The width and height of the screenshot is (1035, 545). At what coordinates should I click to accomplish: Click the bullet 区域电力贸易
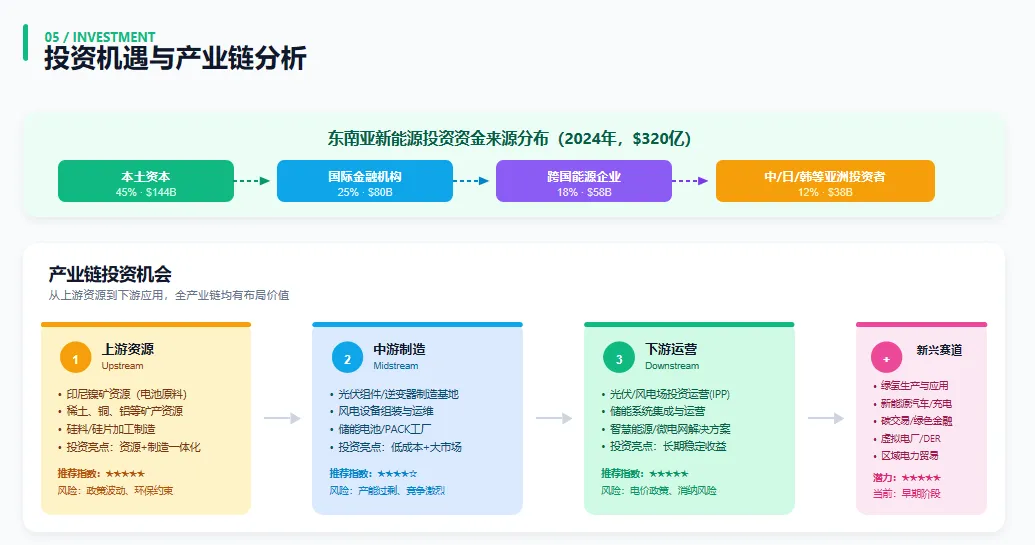[910, 455]
